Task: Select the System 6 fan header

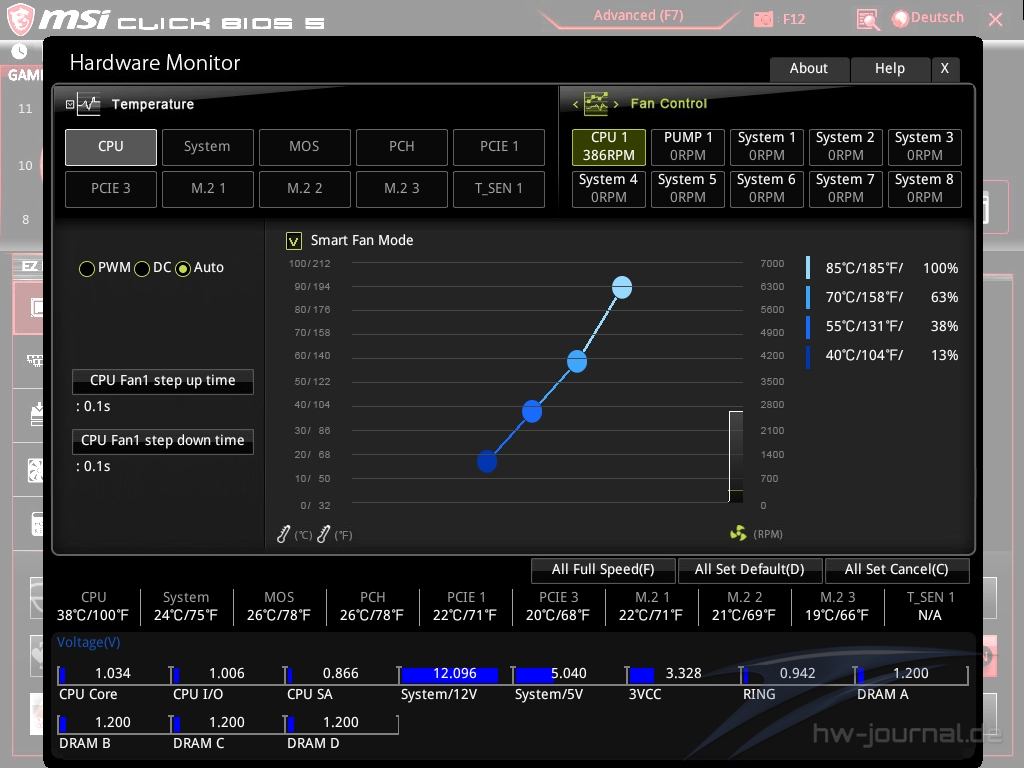Action: pos(767,189)
